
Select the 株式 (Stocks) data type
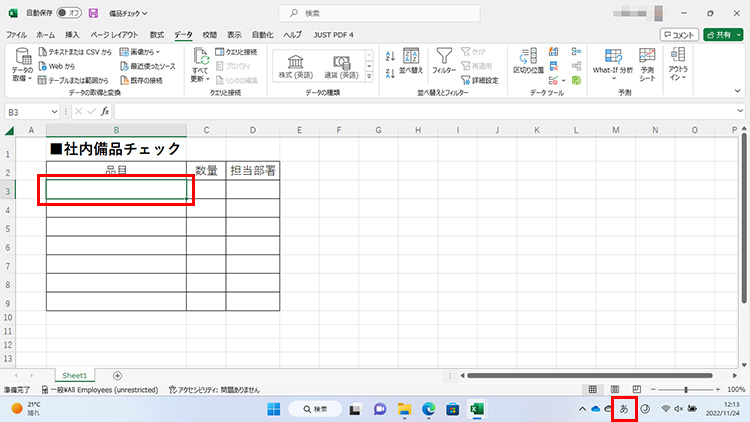[x=296, y=66]
